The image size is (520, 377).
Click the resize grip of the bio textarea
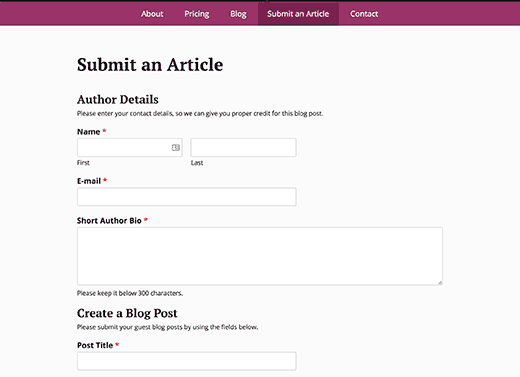click(440, 283)
